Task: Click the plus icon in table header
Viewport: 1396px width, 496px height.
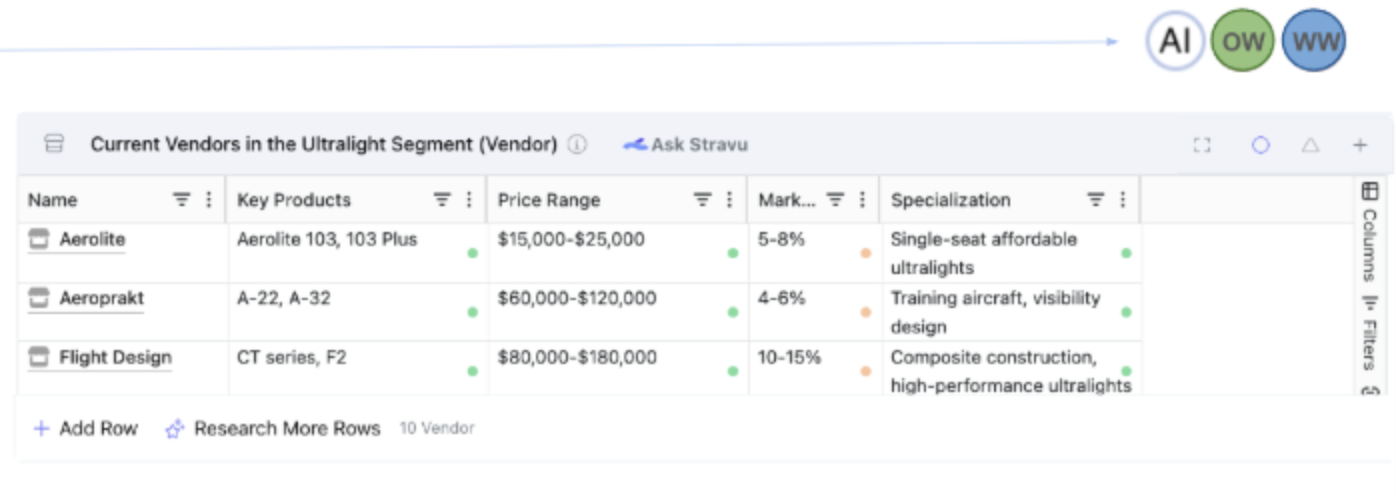Action: click(x=1360, y=145)
